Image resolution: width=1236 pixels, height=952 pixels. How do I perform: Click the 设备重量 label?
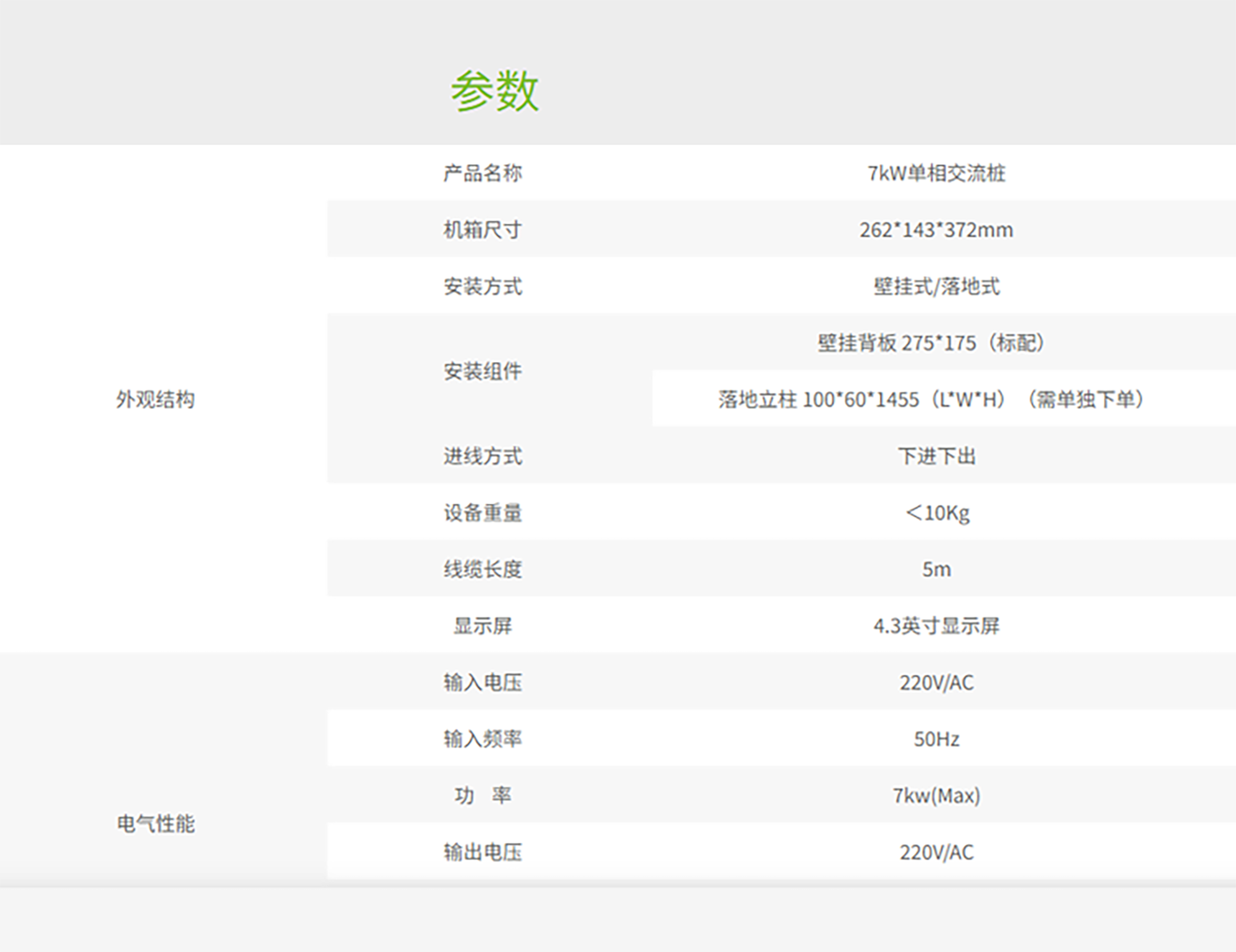[483, 513]
